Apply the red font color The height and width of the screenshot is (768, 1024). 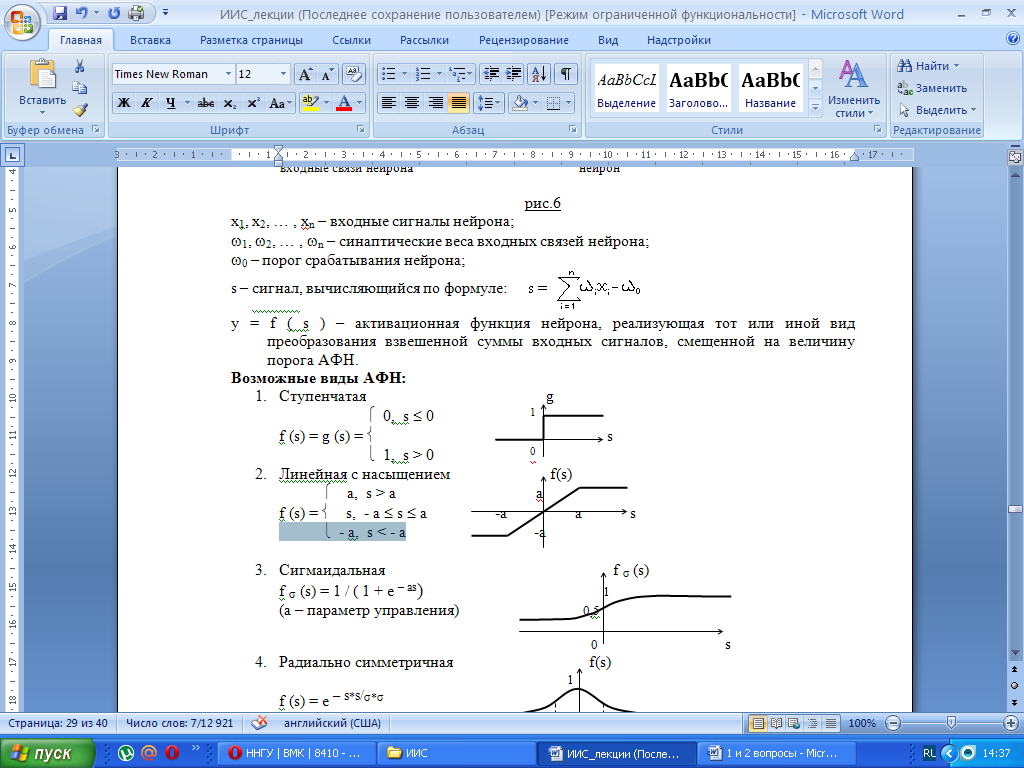click(x=344, y=103)
